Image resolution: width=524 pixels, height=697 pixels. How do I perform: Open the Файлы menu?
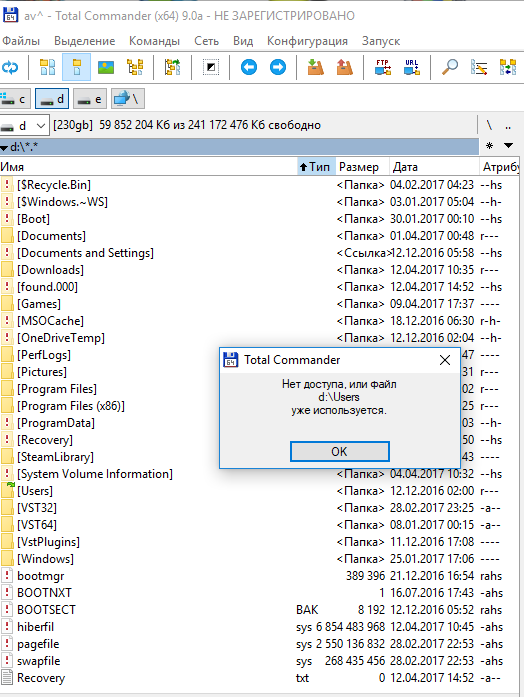click(x=21, y=41)
